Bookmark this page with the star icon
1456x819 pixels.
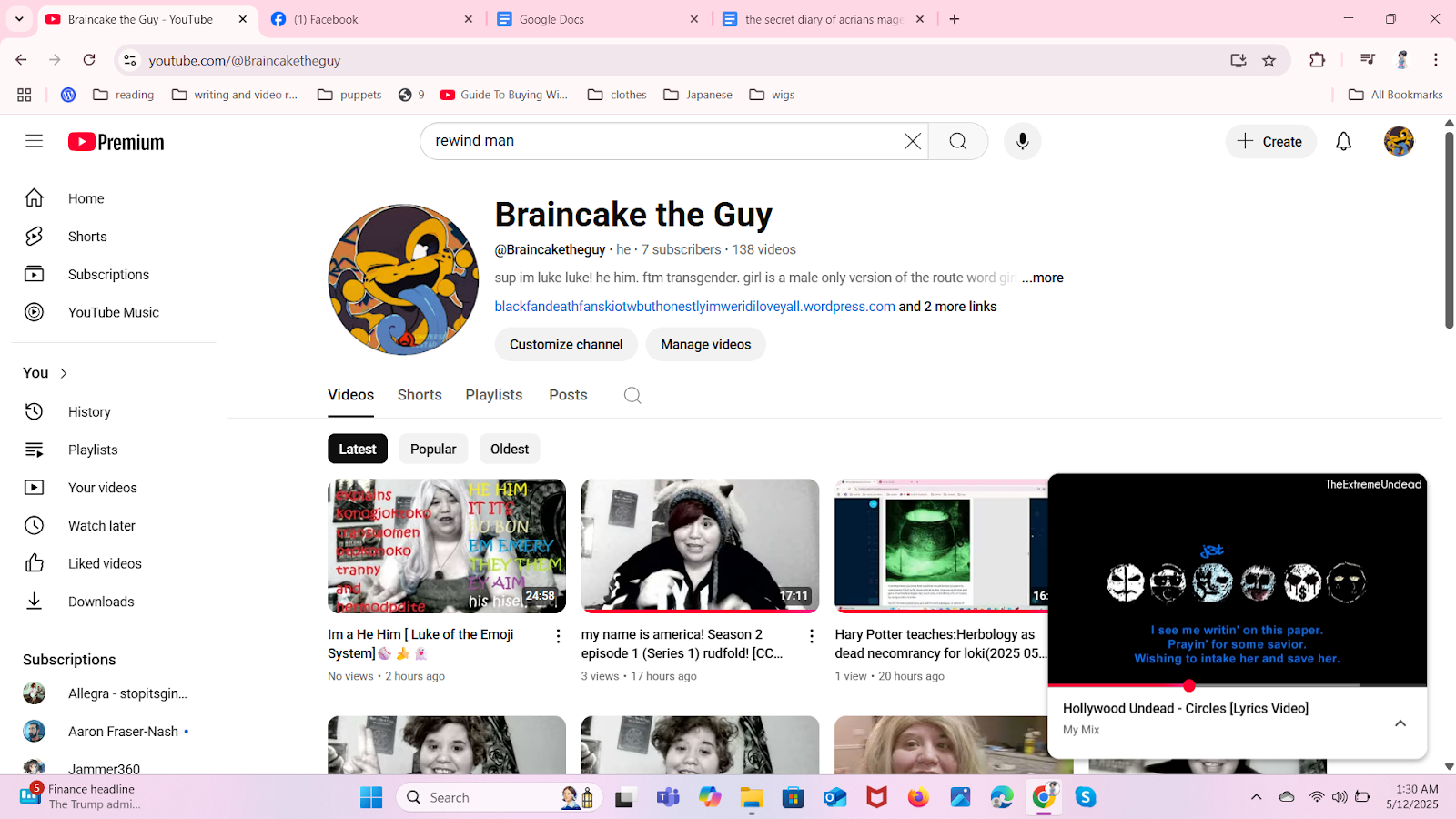click(1269, 60)
